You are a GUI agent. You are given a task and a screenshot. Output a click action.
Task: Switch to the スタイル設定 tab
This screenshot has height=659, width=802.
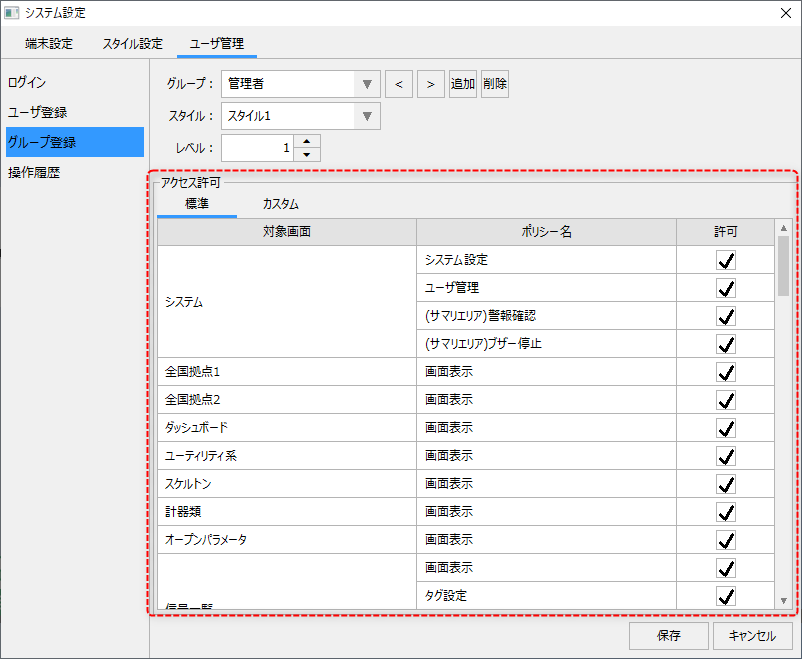(132, 44)
